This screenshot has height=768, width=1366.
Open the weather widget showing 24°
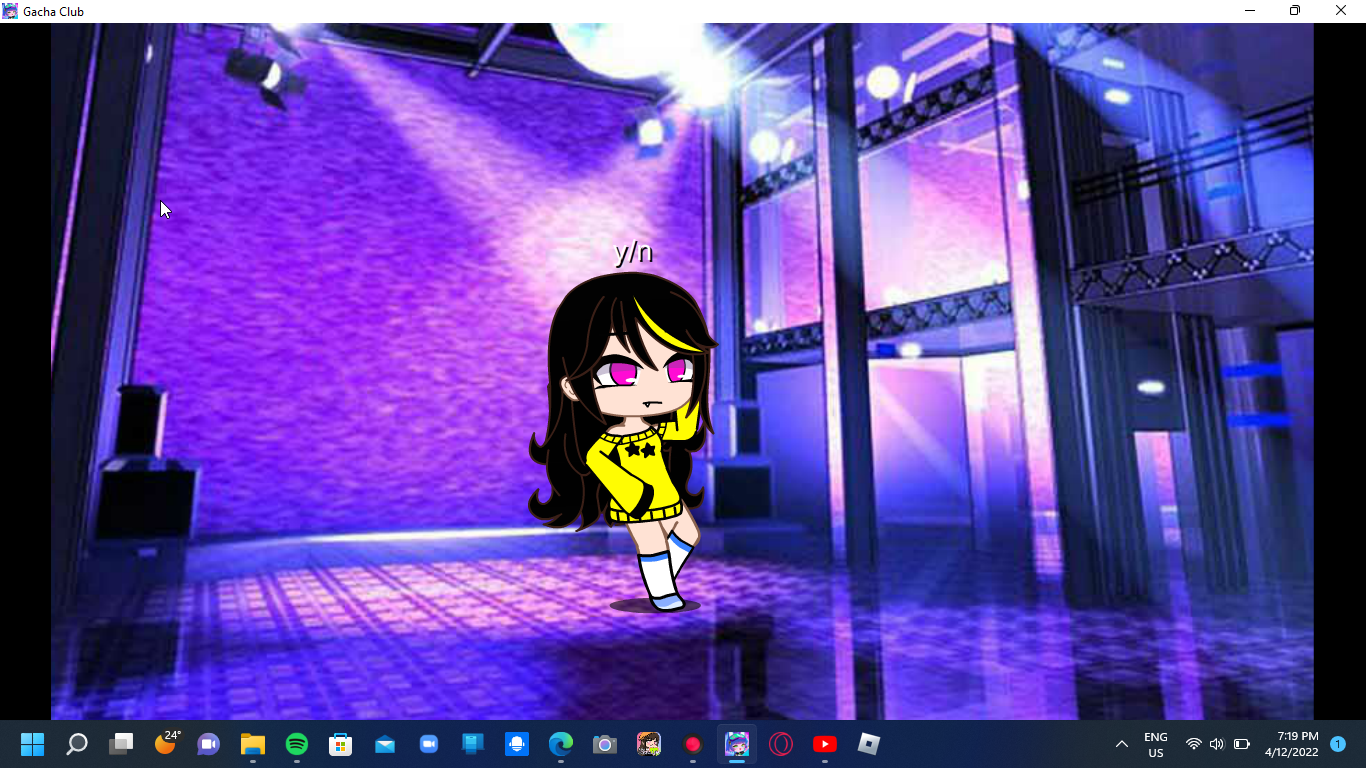tap(166, 743)
